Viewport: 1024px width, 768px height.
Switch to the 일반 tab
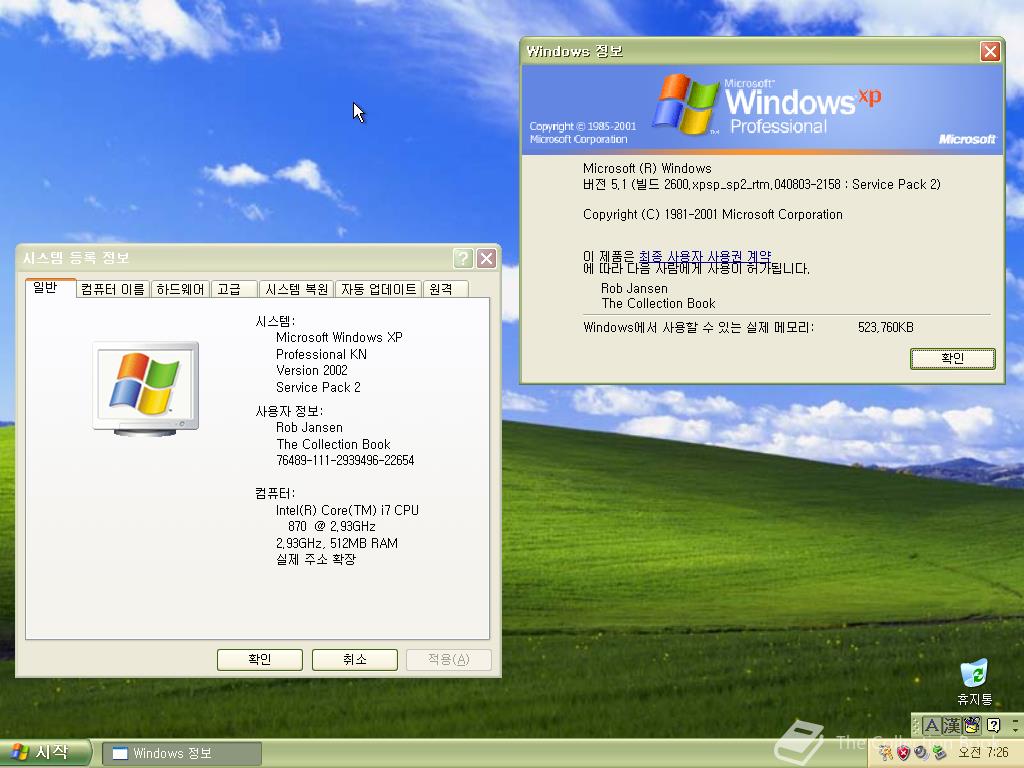50,288
